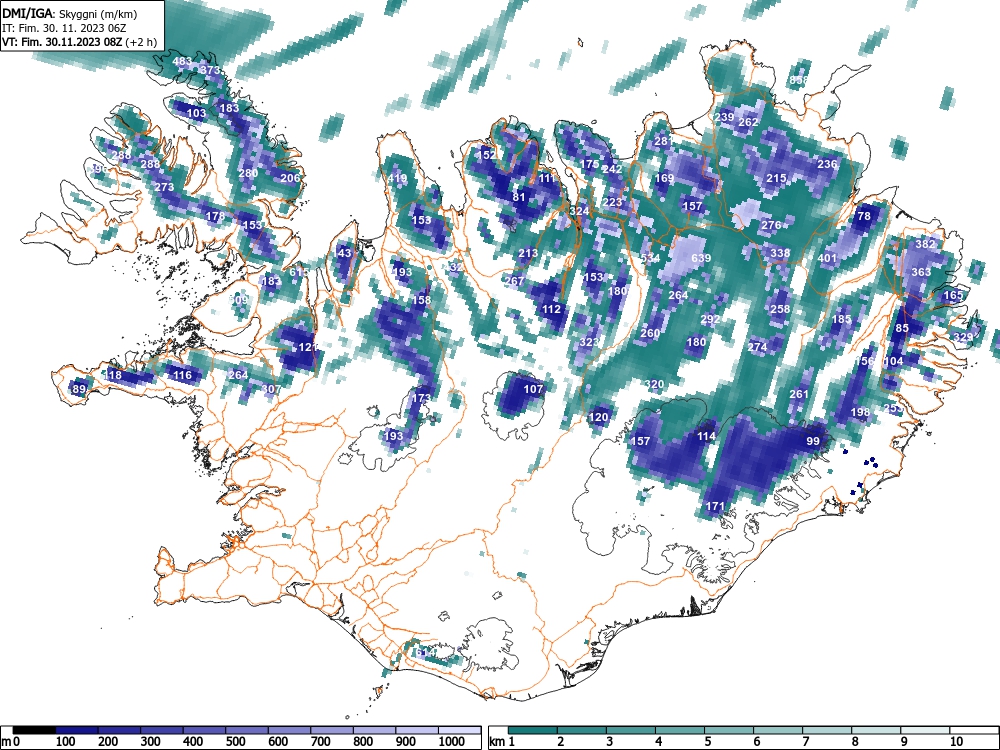The width and height of the screenshot is (1000, 750).
Task: Pick the dark teal legend segment between km 1 and 2
Action: (x=533, y=730)
